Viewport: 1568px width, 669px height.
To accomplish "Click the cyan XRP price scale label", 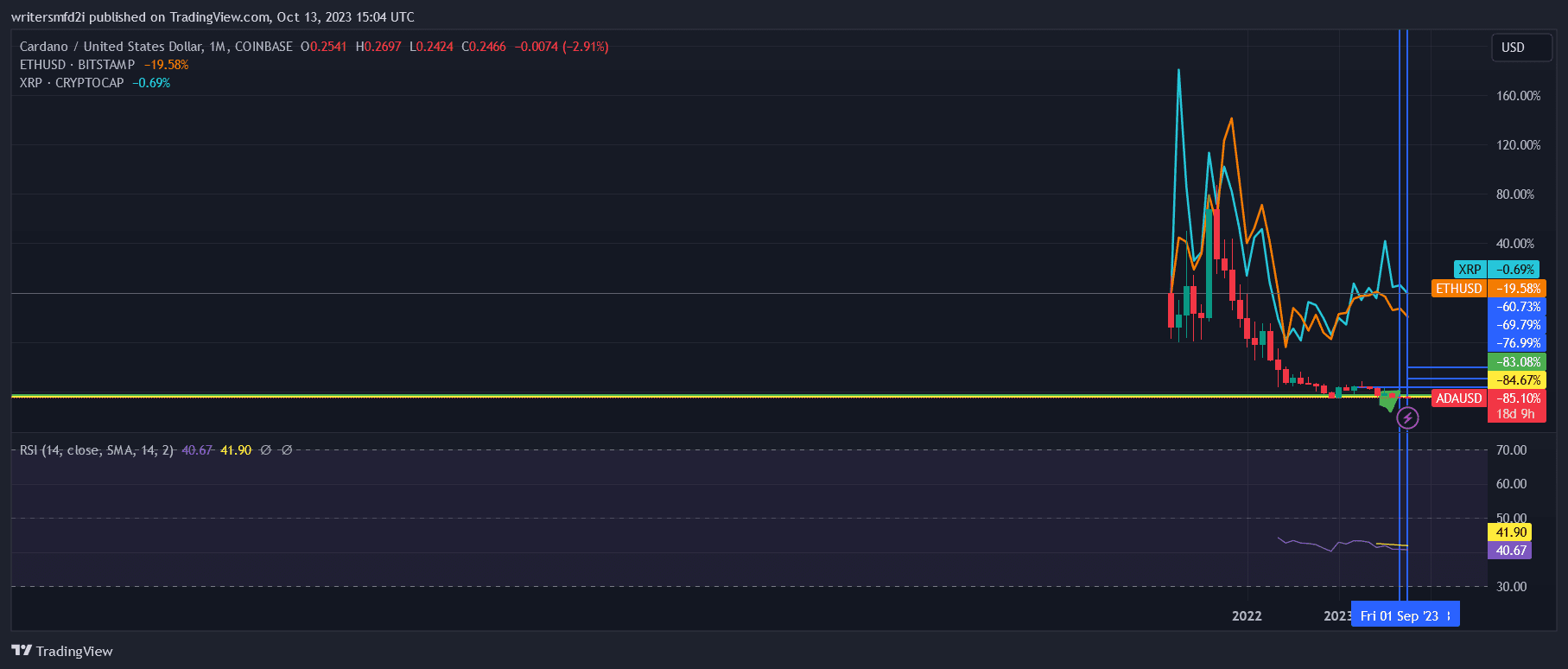I will click(1470, 270).
